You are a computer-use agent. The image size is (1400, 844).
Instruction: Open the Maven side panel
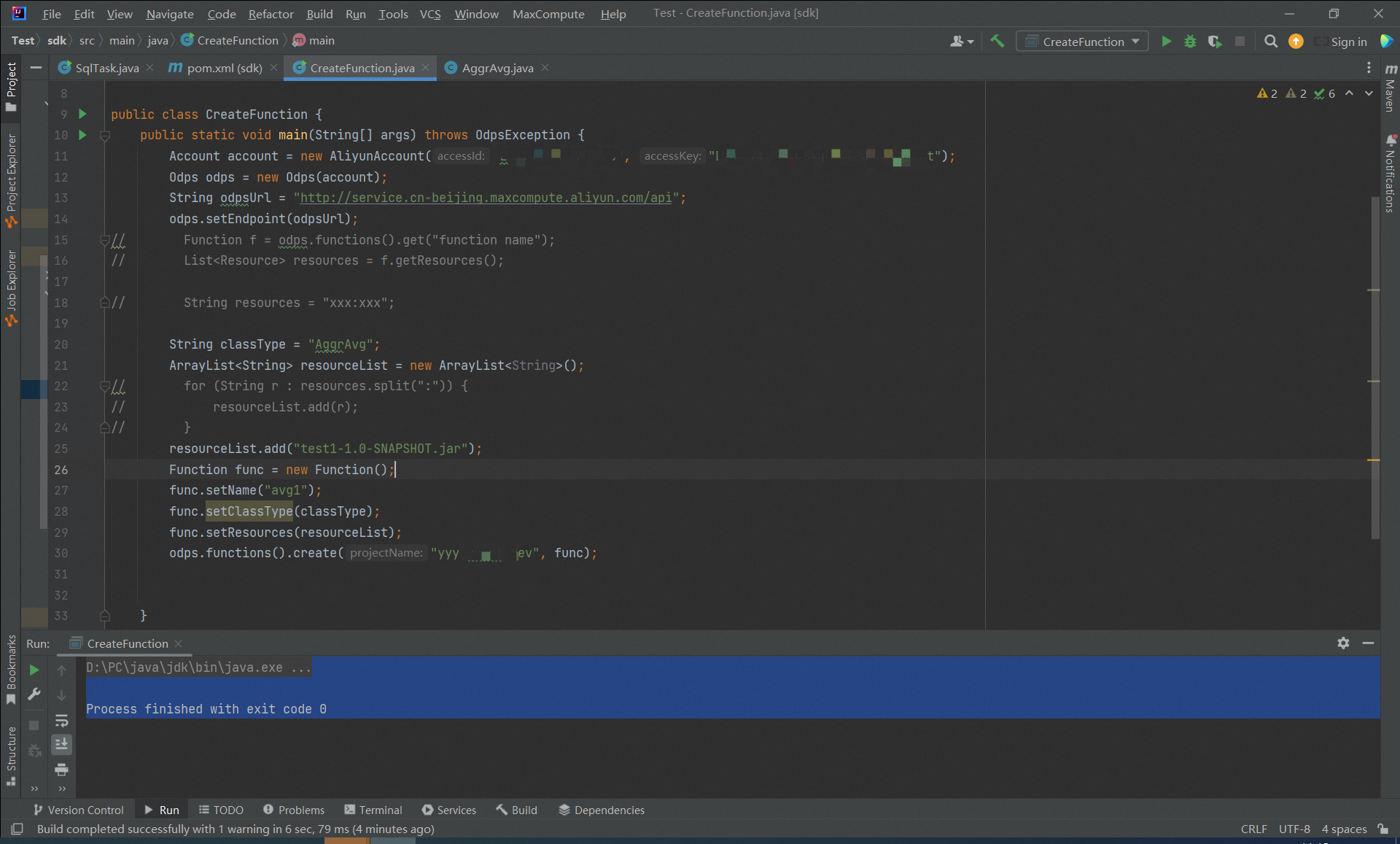coord(1391,88)
